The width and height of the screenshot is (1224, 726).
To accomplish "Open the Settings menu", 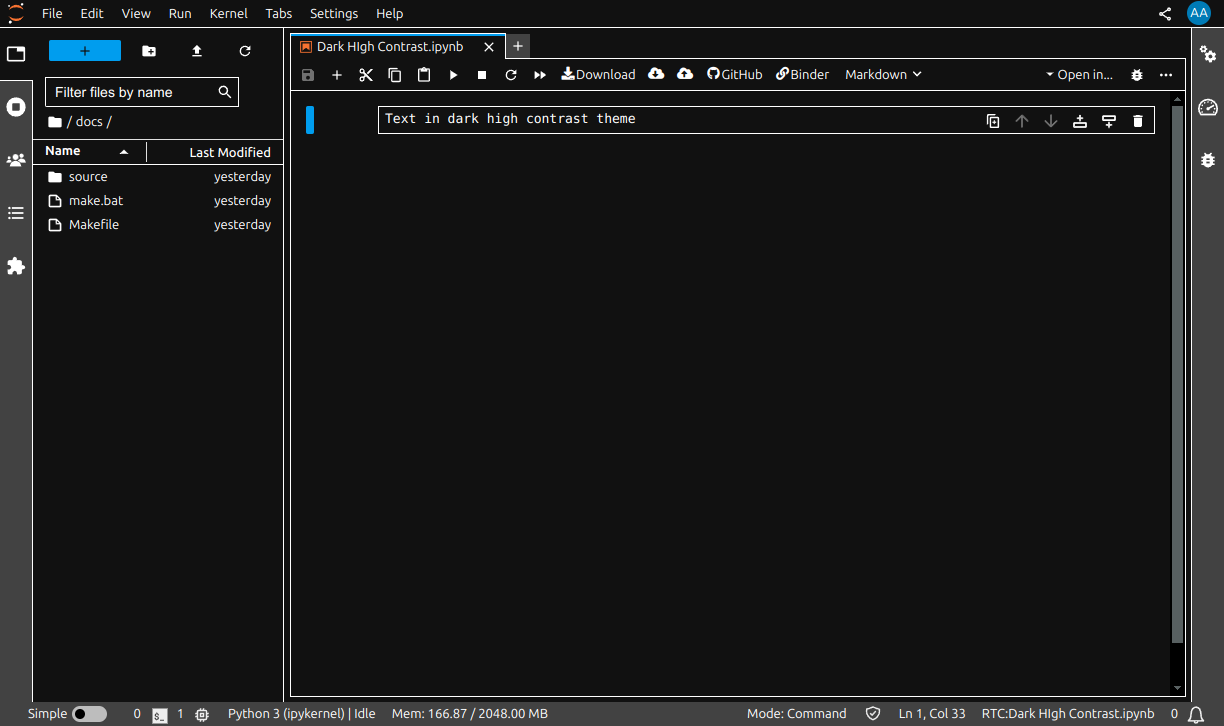I will click(x=334, y=13).
